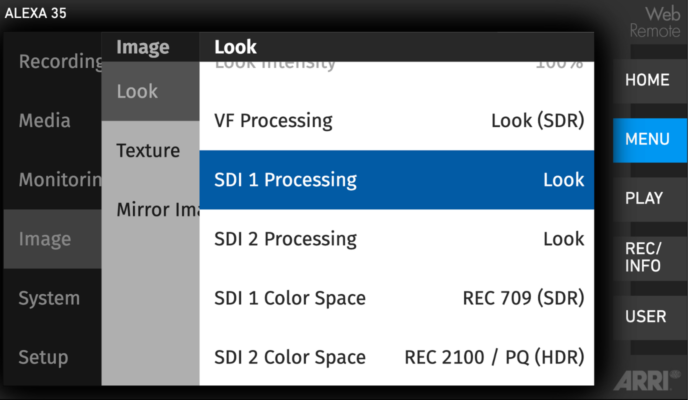Open the Media menu entry
688x400 pixels.
point(53,121)
